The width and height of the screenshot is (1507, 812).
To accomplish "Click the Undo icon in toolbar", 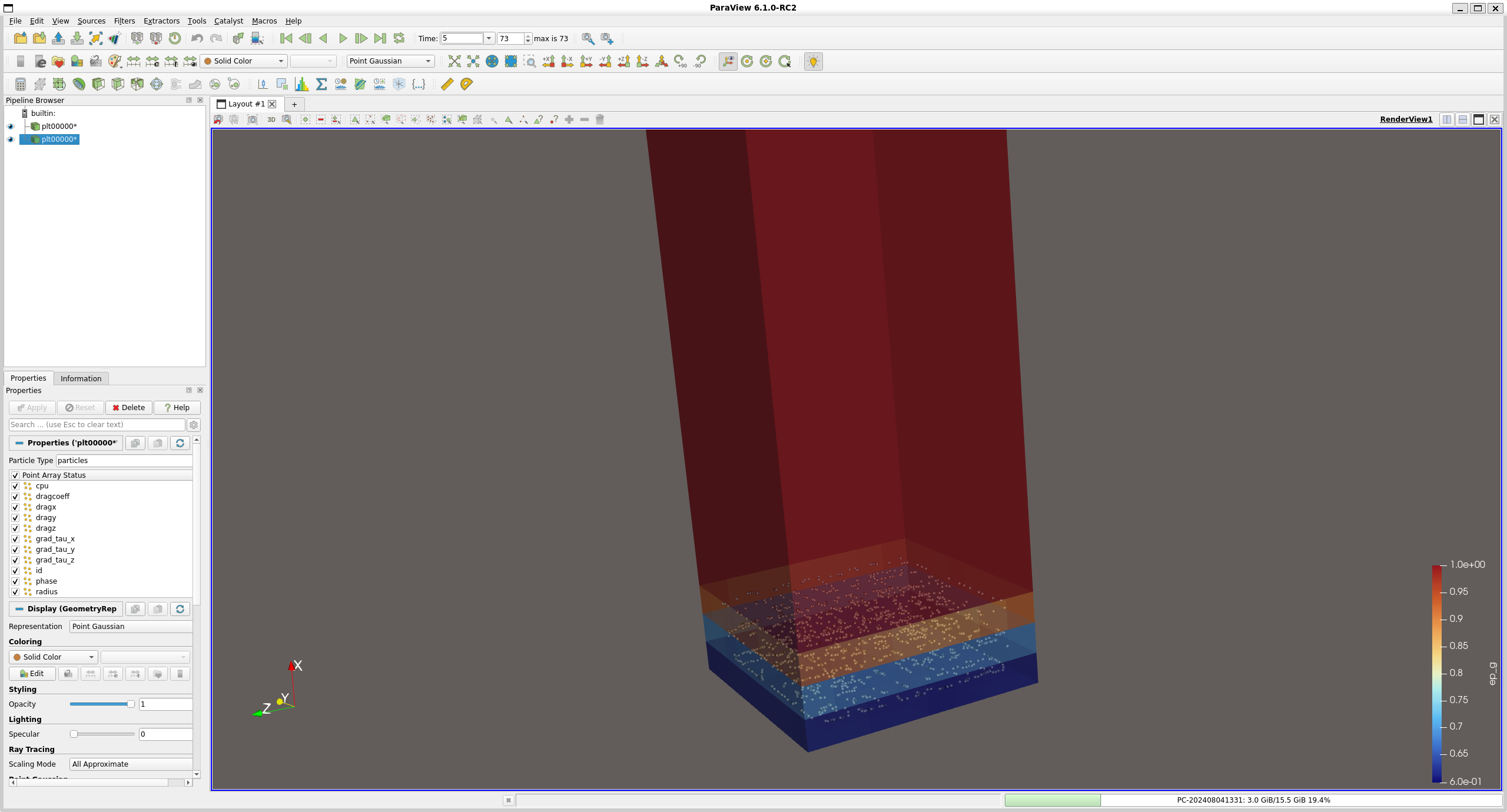I will pos(197,39).
